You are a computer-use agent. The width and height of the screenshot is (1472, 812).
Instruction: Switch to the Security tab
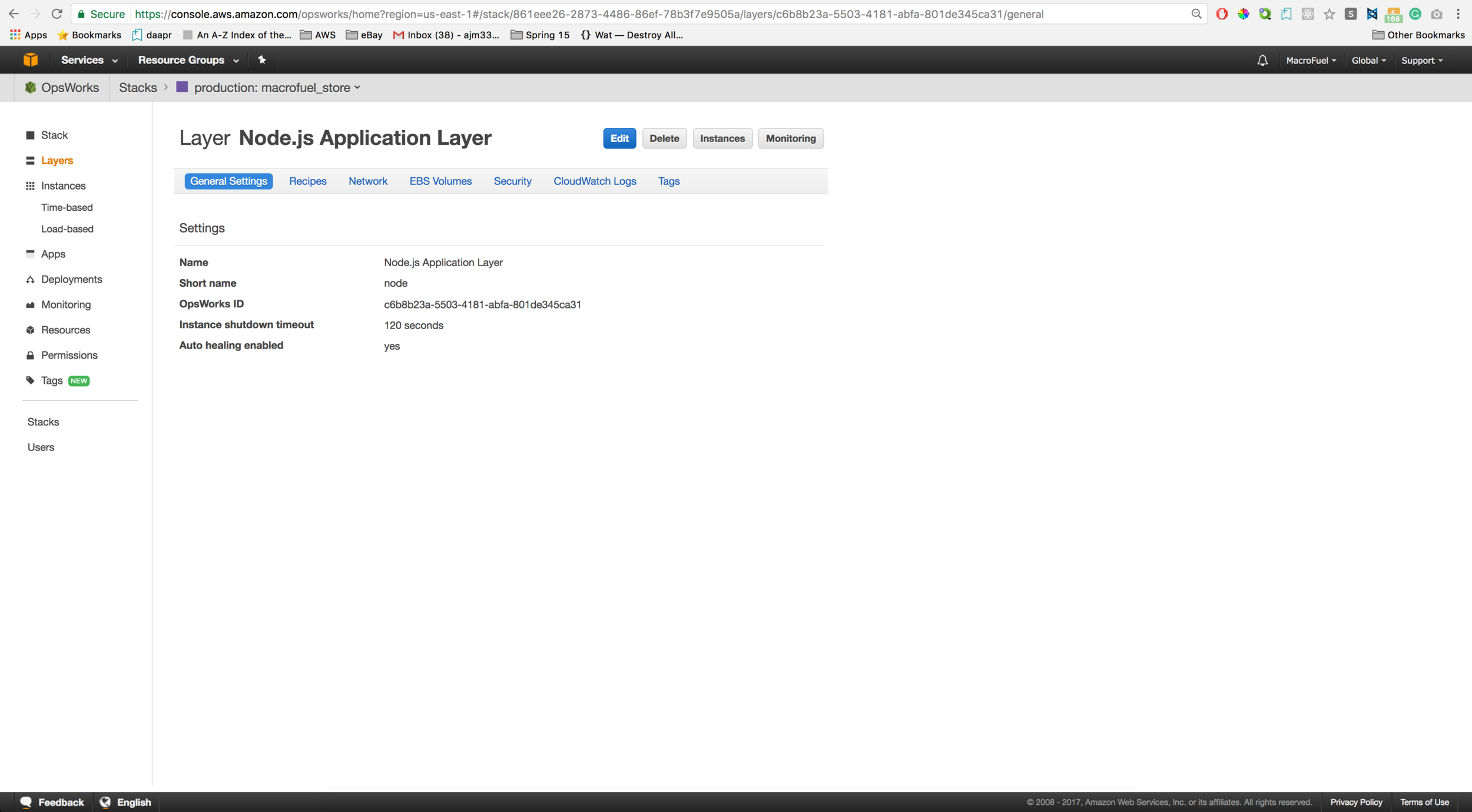point(512,181)
